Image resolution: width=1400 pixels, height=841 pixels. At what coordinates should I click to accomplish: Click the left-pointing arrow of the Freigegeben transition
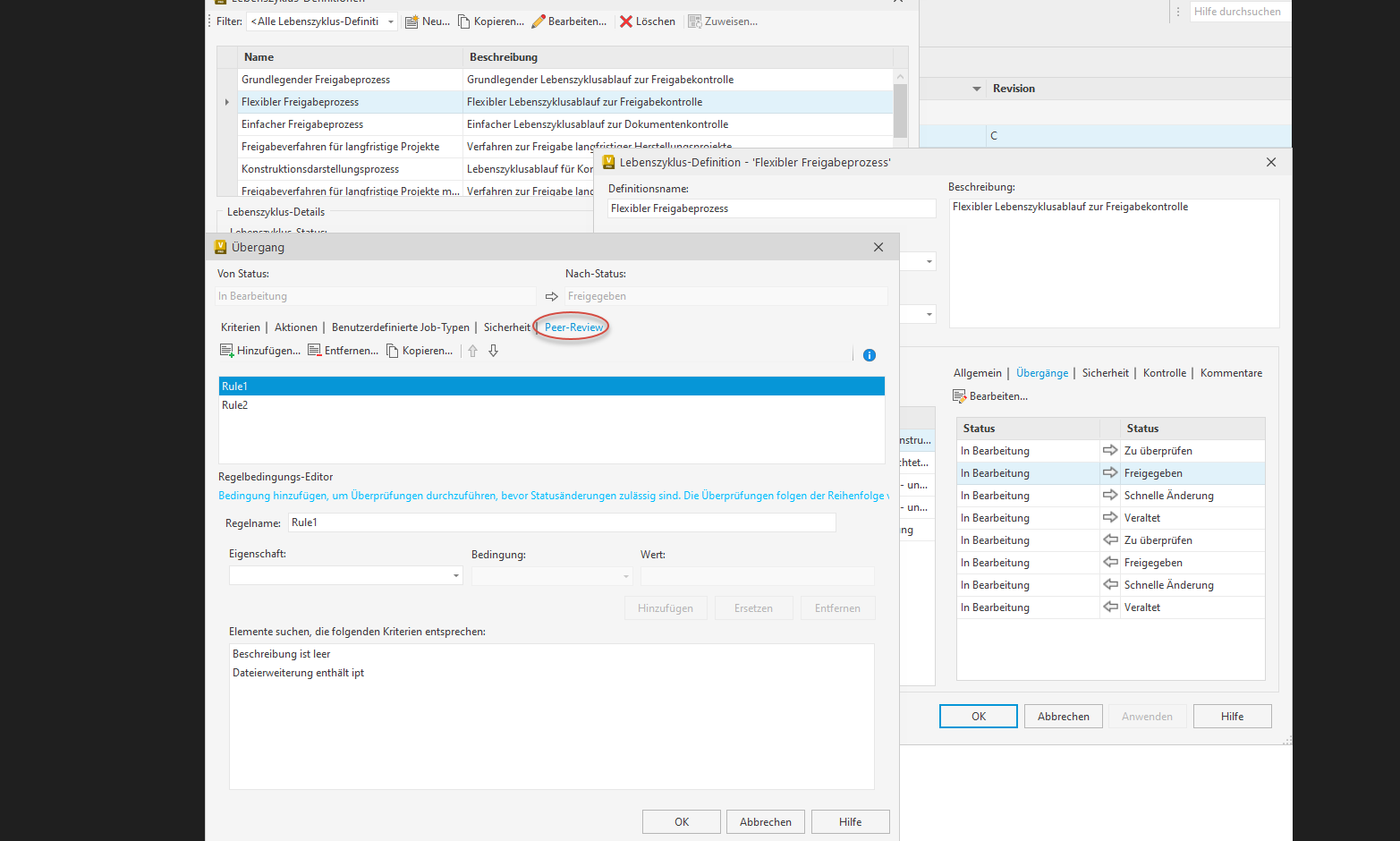[x=1110, y=562]
